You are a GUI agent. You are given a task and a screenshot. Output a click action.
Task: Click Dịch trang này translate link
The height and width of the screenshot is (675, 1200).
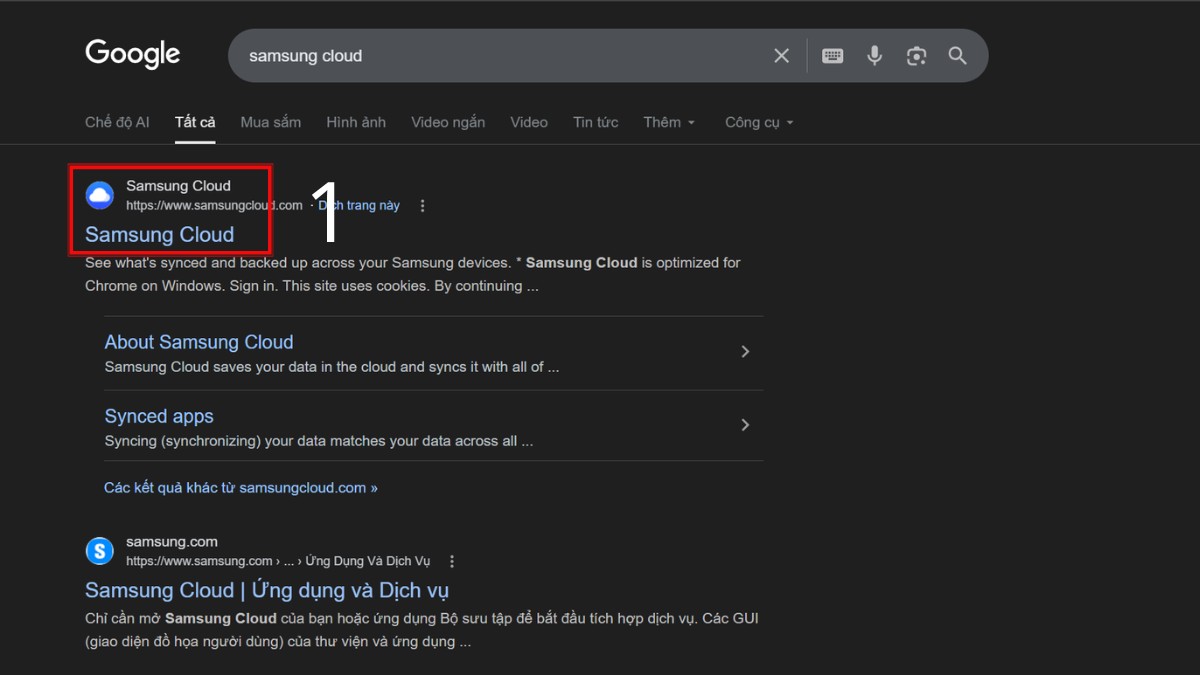tap(359, 205)
